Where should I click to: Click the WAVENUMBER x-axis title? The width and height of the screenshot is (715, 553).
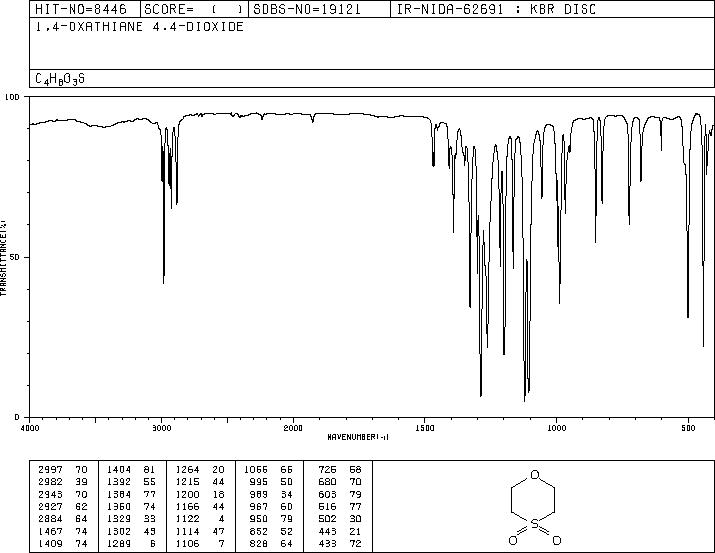[x=358, y=437]
